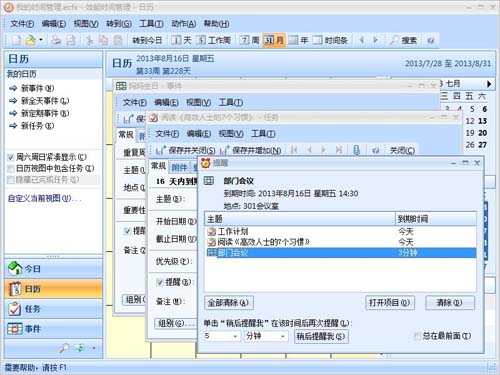Image resolution: width=500 pixels, height=375 pixels.
Task: Open the 帮助(H) menu
Action: pyautogui.click(x=216, y=24)
